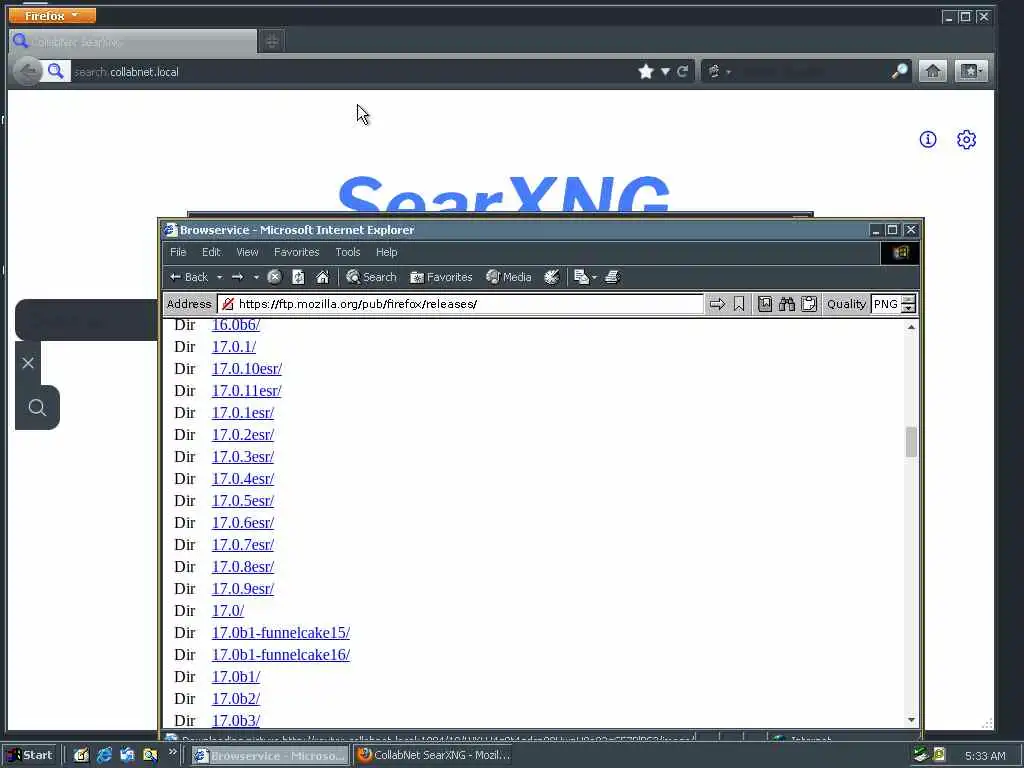Click the Firefox reload icon

coord(682,71)
